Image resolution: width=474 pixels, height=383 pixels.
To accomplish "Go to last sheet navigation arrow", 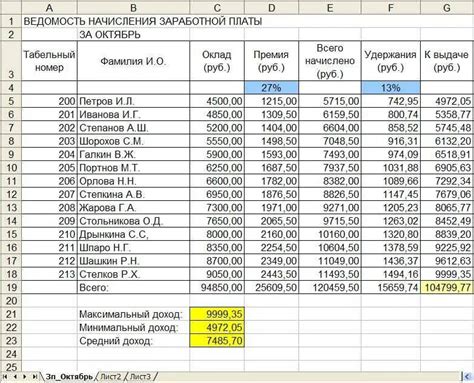I will (34, 376).
